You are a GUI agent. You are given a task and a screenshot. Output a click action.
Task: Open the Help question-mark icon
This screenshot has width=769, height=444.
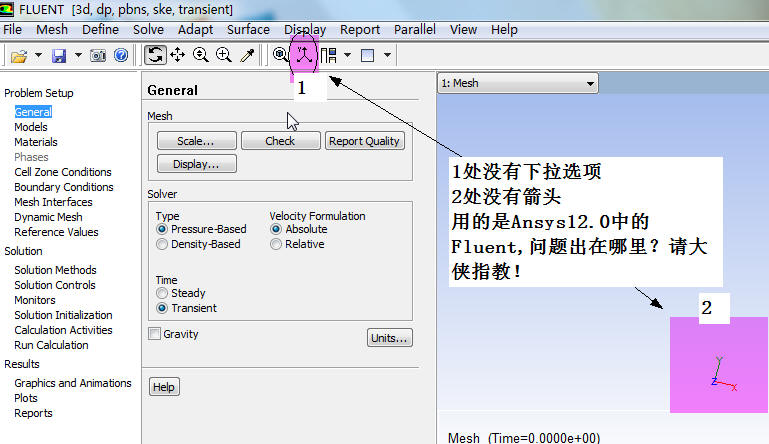click(x=121, y=55)
